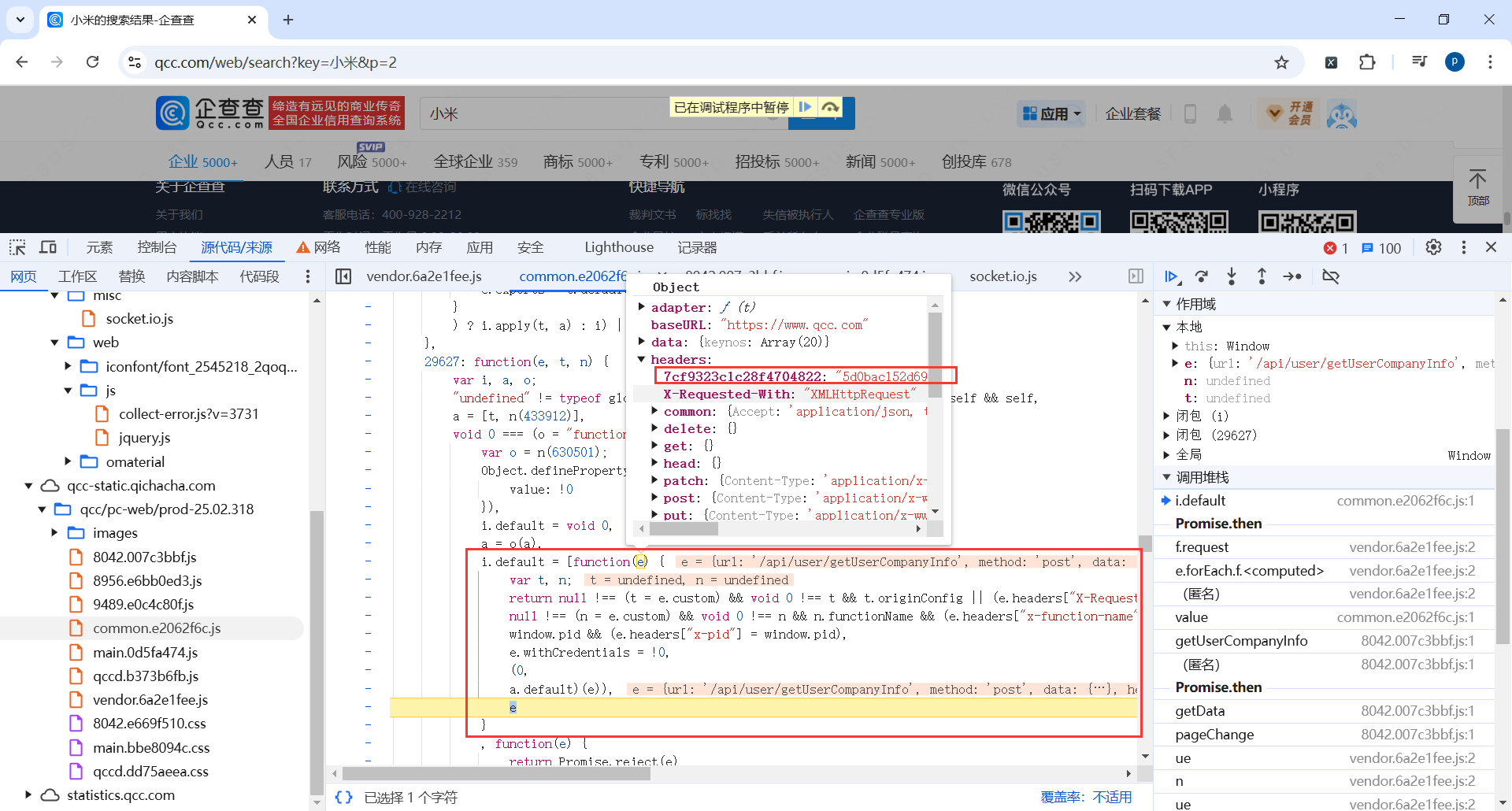Click the code editor horizontal scrollbar
1512x811 pixels.
coord(496,774)
